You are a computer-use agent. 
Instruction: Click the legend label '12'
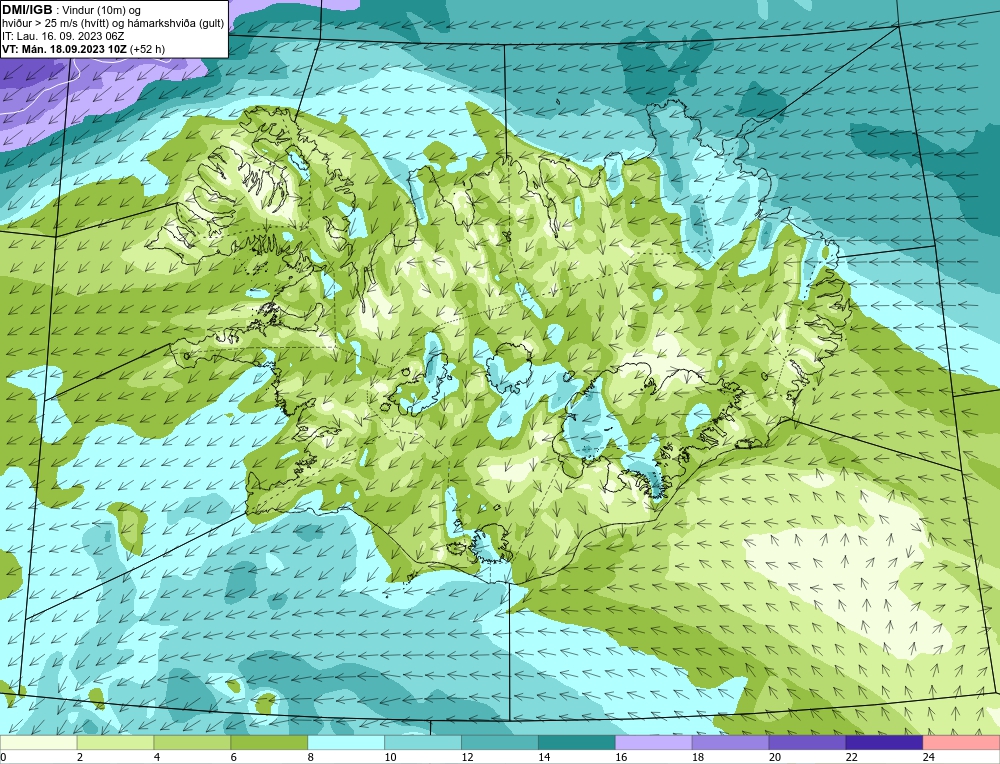click(x=467, y=757)
